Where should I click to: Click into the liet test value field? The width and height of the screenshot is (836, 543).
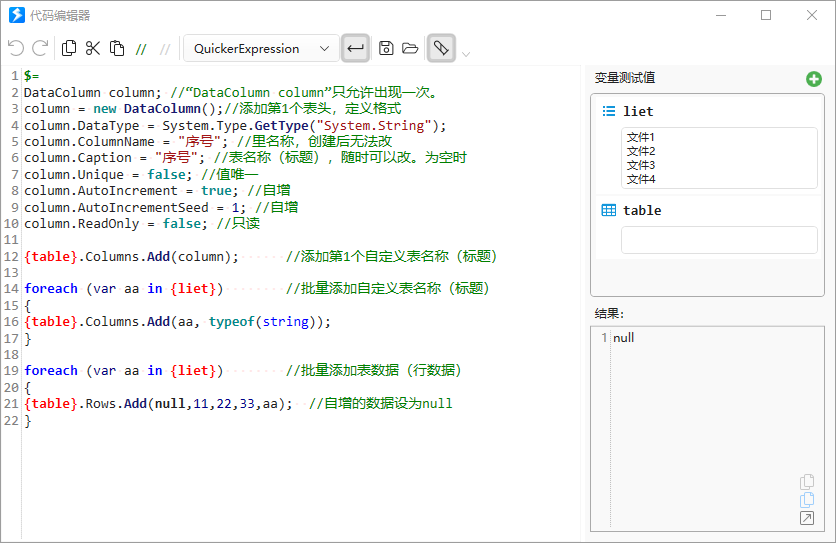click(719, 158)
